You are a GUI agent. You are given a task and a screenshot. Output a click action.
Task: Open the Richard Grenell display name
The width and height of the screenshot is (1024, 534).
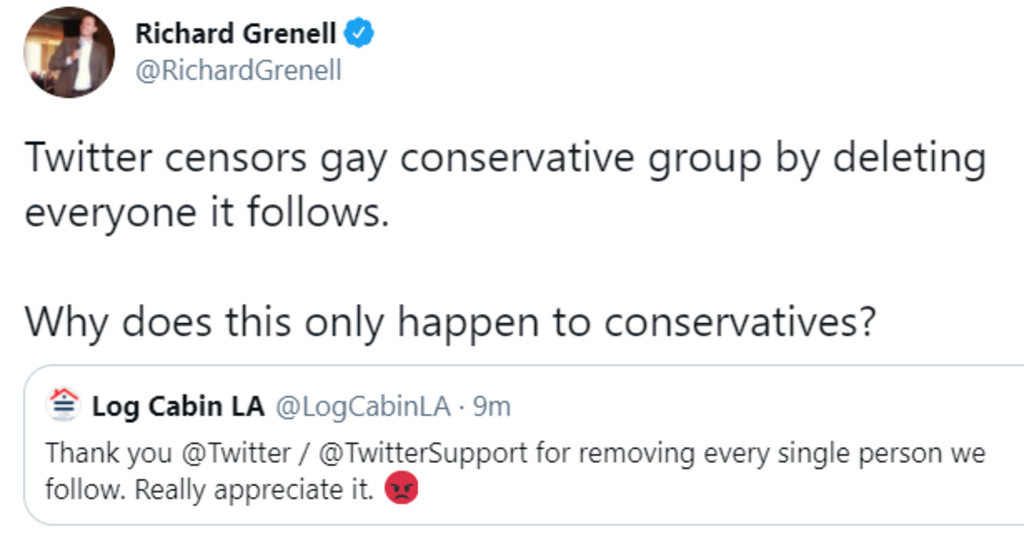[x=235, y=33]
